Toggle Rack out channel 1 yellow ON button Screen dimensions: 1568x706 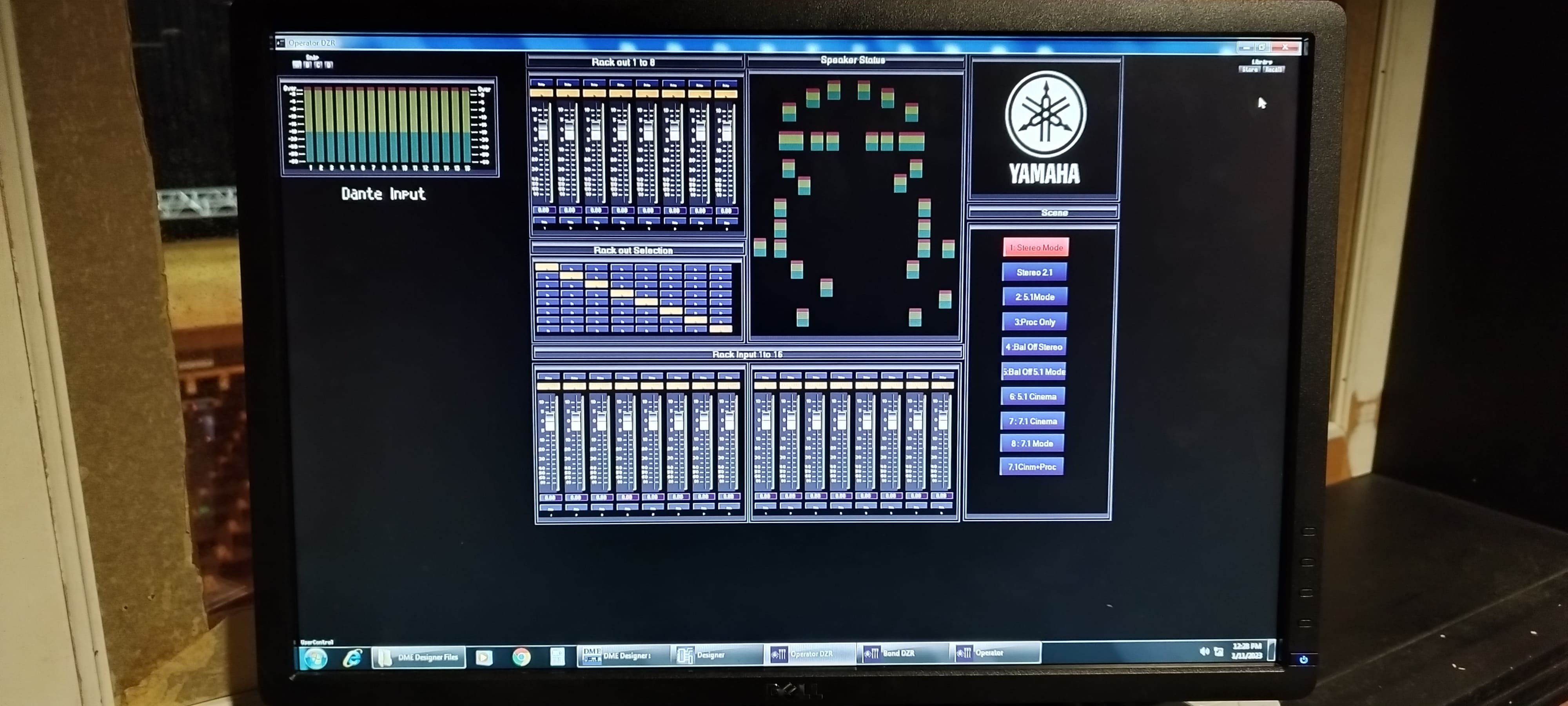coord(542,93)
